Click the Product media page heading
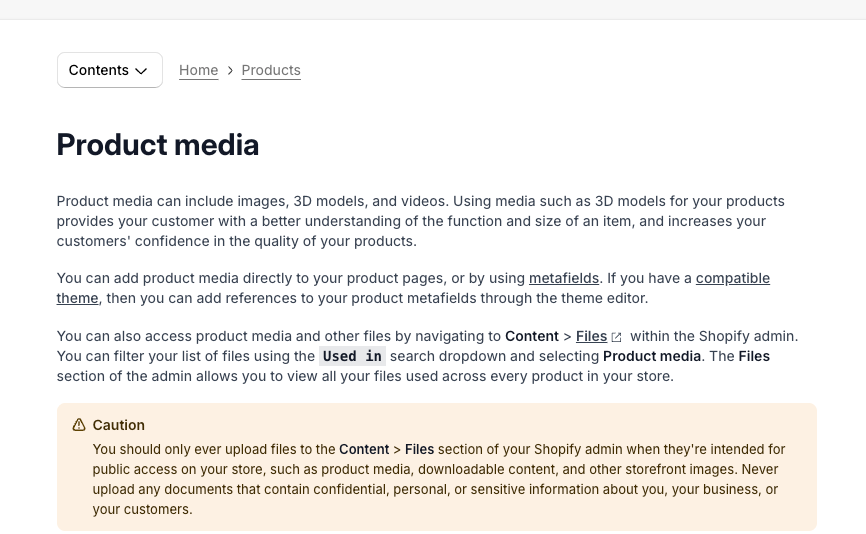The width and height of the screenshot is (866, 534). 158,145
